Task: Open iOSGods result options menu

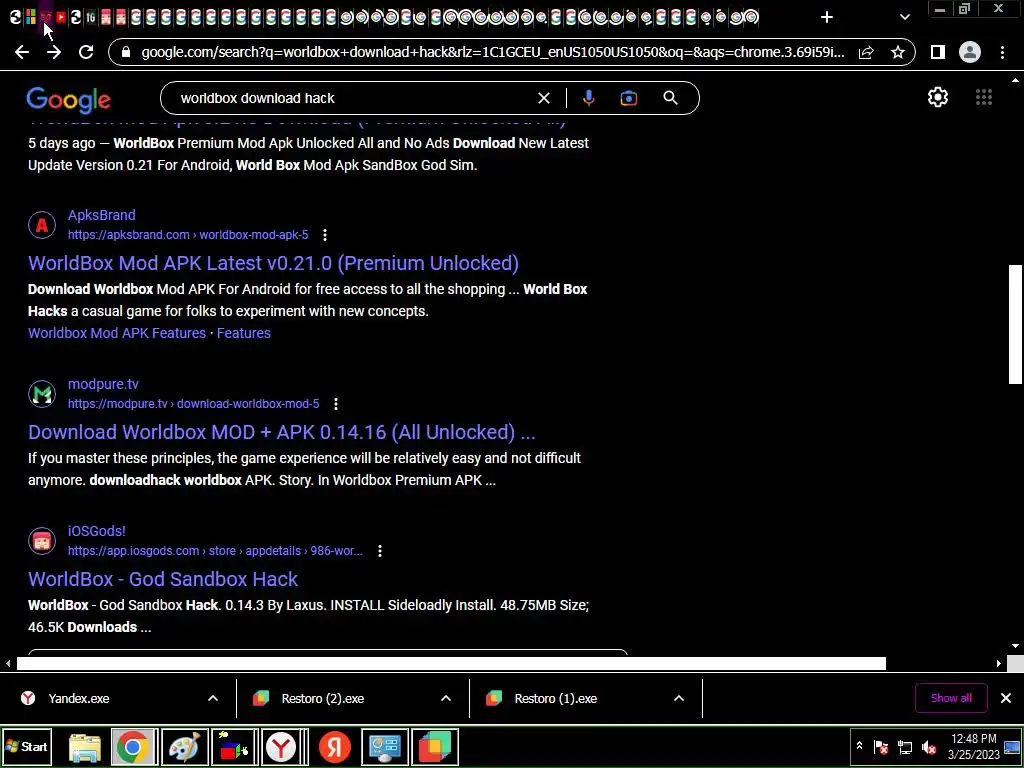Action: click(379, 551)
